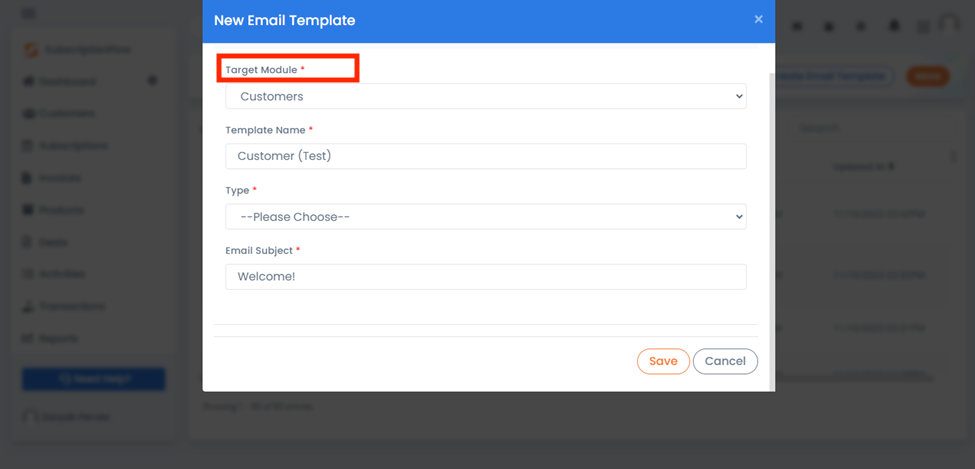Click the Subscriptions calendar icon in sidebar
Viewport: 975px width, 469px height.
(27, 146)
